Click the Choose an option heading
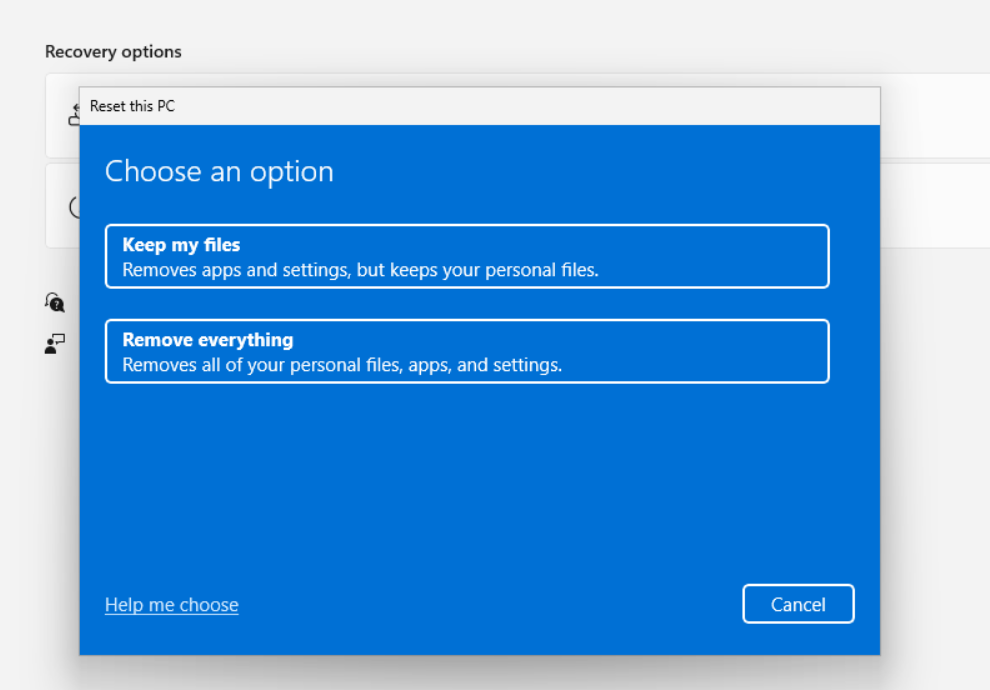This screenshot has width=990, height=690. [x=219, y=172]
